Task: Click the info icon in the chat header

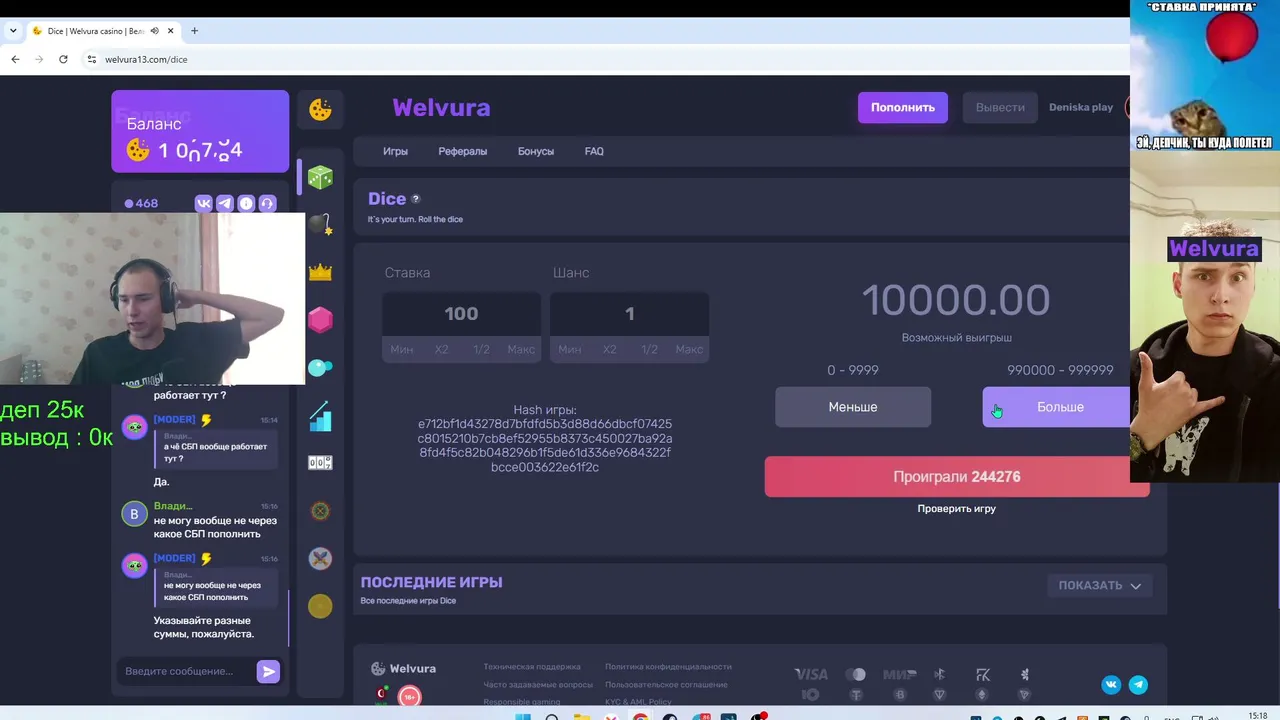Action: [246, 203]
